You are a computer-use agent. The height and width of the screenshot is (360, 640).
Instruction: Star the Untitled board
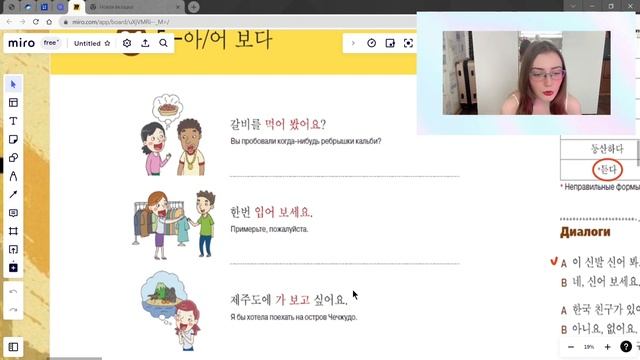click(107, 43)
